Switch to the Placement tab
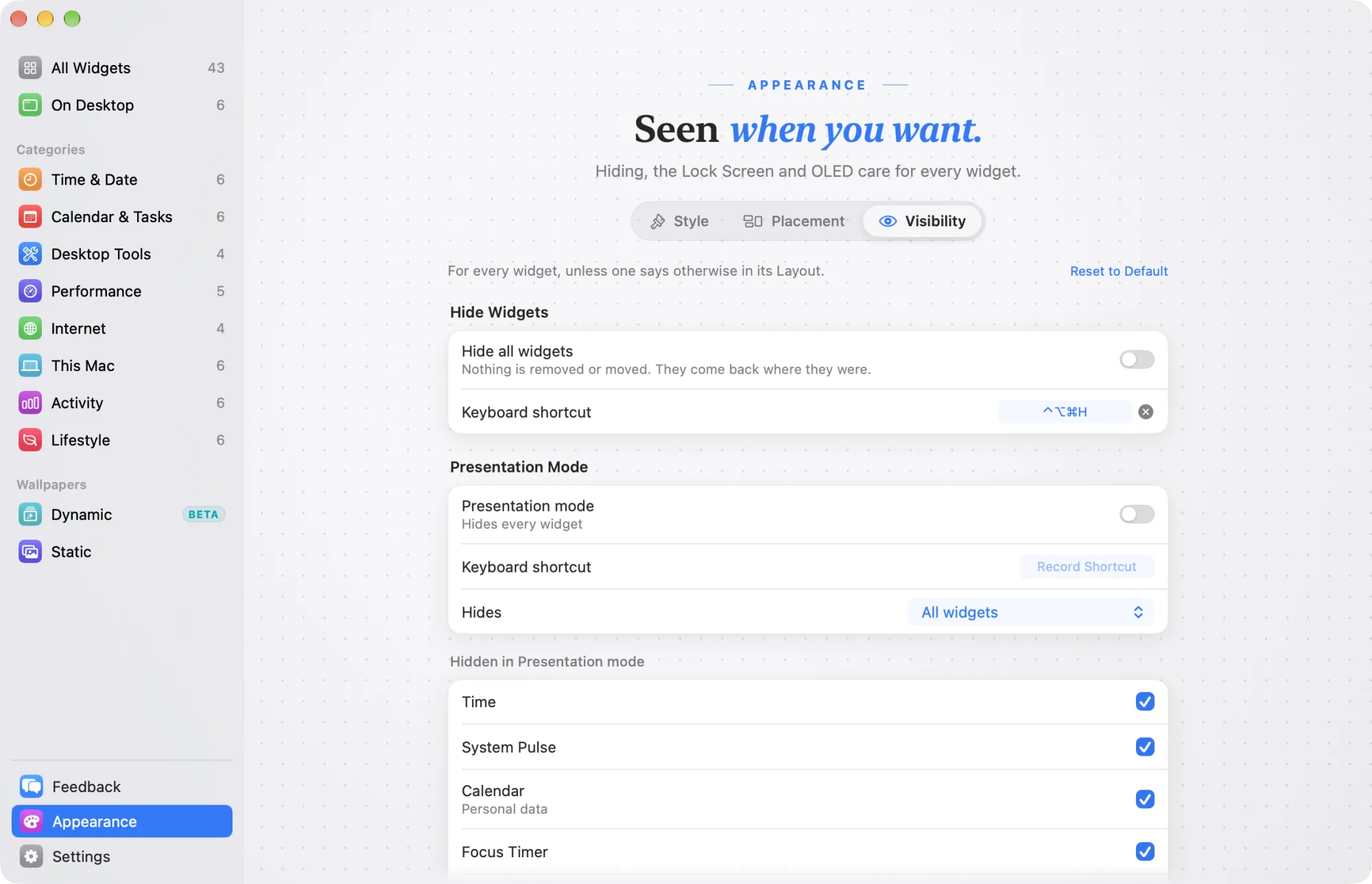 click(794, 221)
